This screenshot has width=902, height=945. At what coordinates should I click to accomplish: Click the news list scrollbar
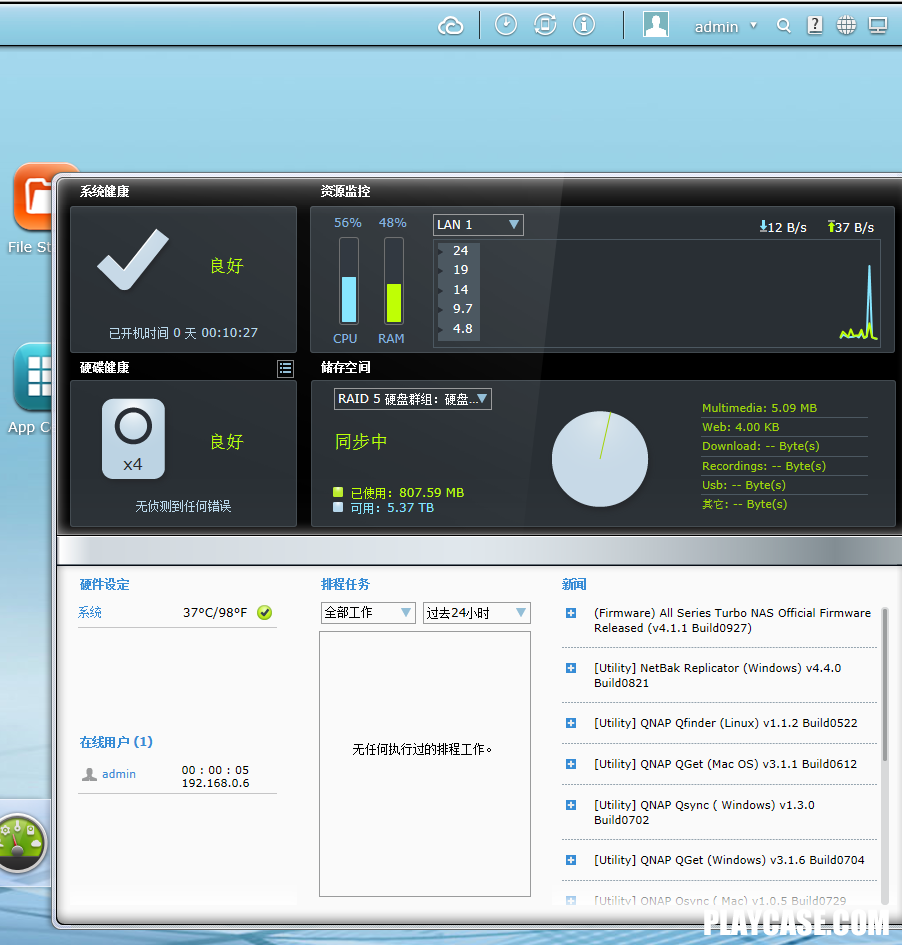coord(885,685)
